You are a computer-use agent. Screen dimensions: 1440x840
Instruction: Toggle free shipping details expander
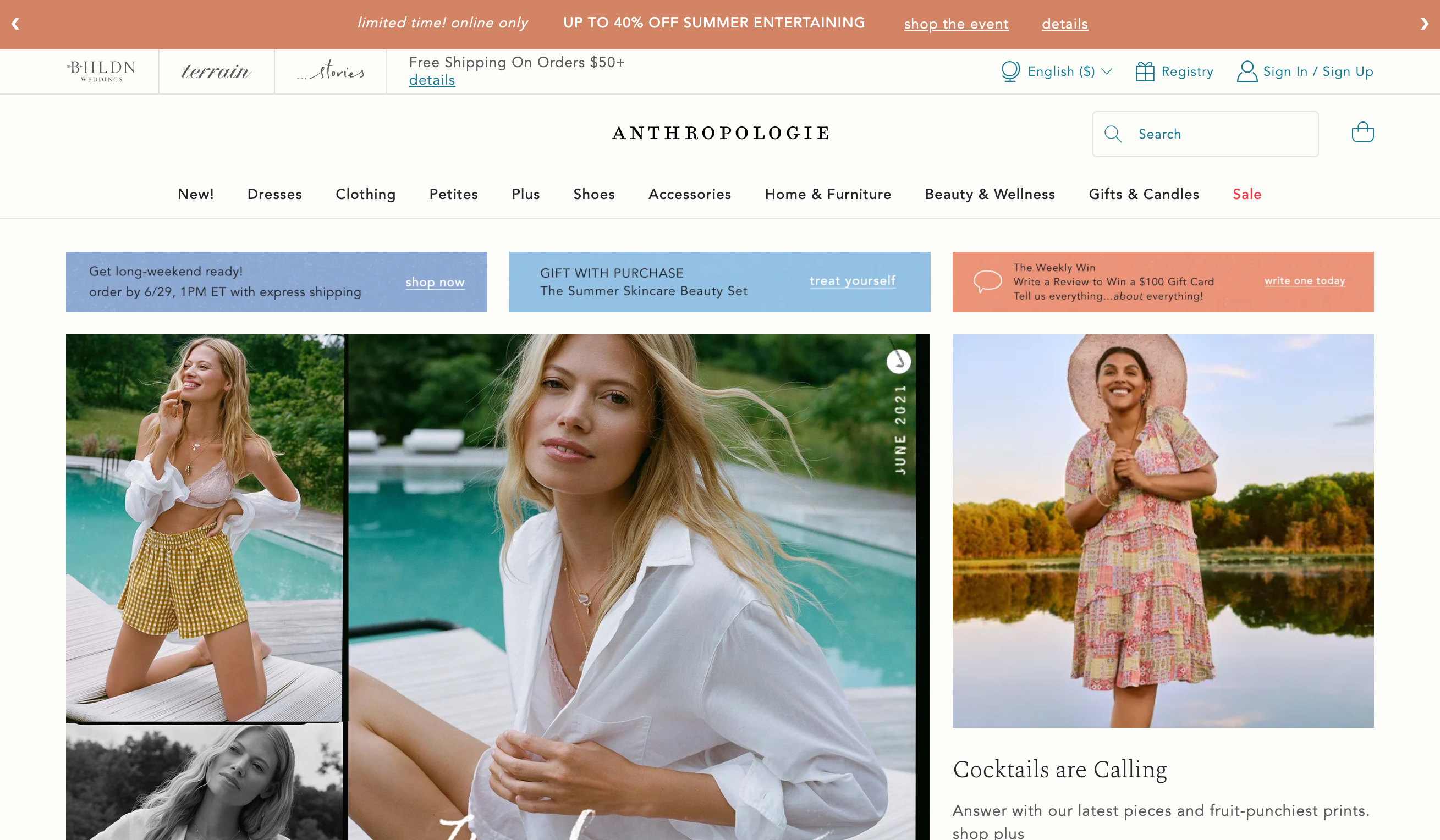(432, 80)
